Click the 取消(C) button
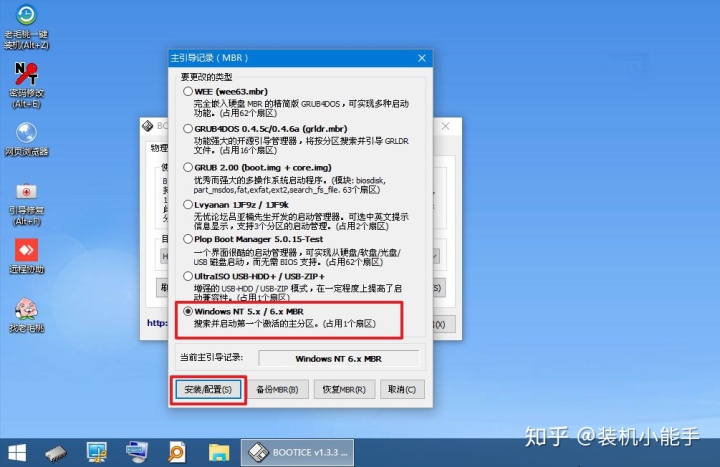Screen dimensions: 720x467 click(x=402, y=389)
